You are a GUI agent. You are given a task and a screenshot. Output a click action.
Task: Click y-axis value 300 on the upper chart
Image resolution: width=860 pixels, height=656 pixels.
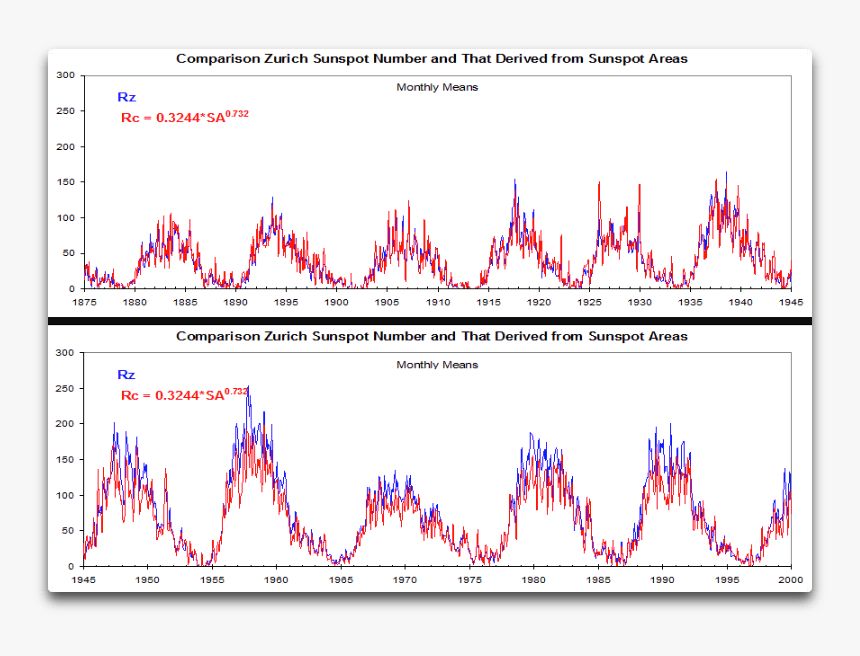click(65, 75)
